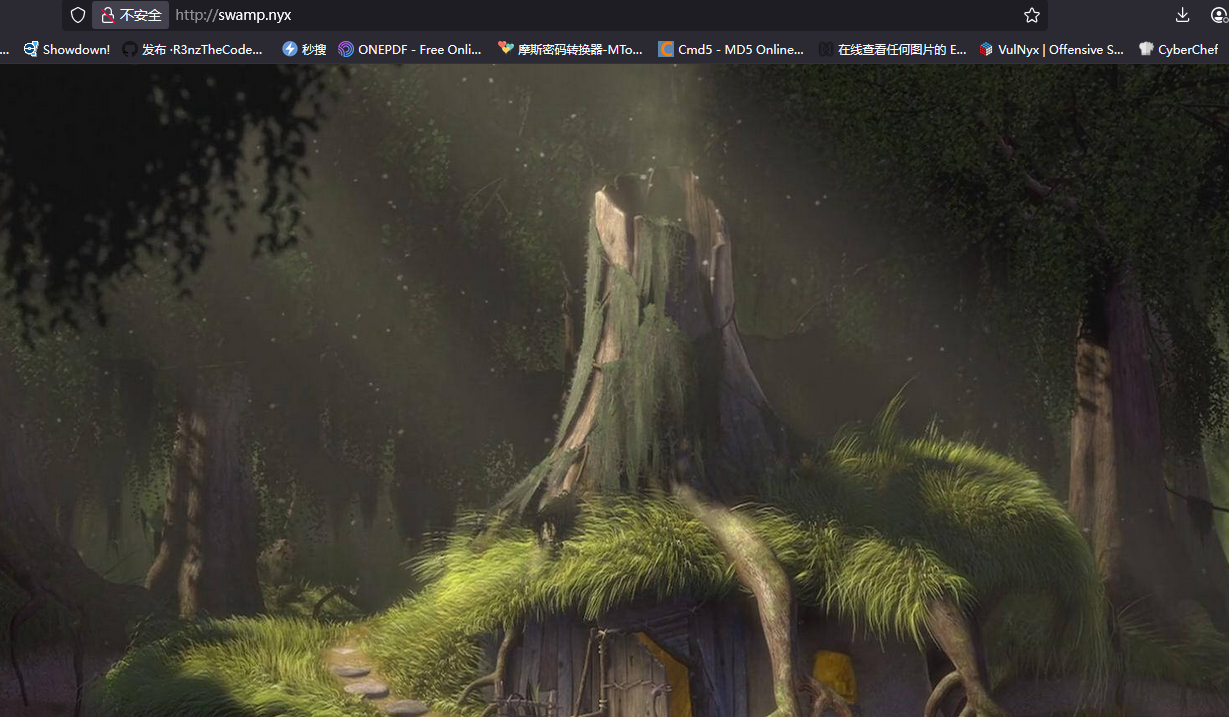The image size is (1229, 717).
Task: Open the 在线查看任何图片的 E... bookmark
Action: click(x=892, y=49)
